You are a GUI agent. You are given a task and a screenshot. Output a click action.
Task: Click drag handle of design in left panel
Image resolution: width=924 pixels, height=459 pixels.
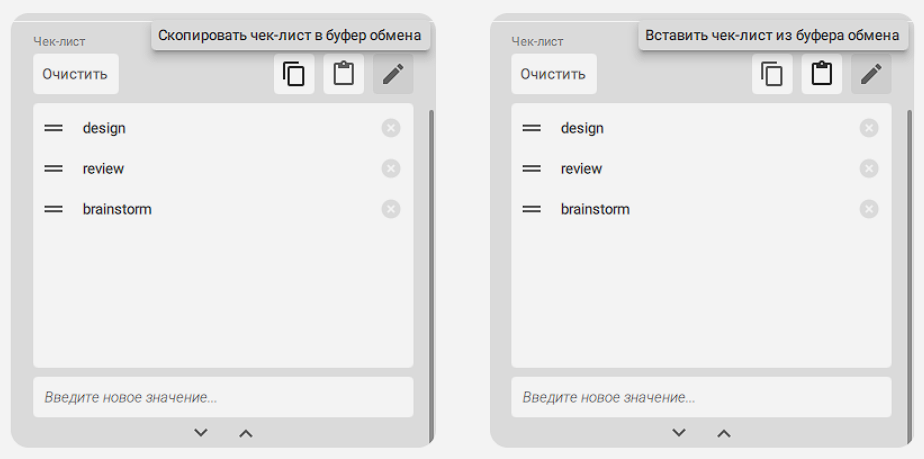coord(54,128)
